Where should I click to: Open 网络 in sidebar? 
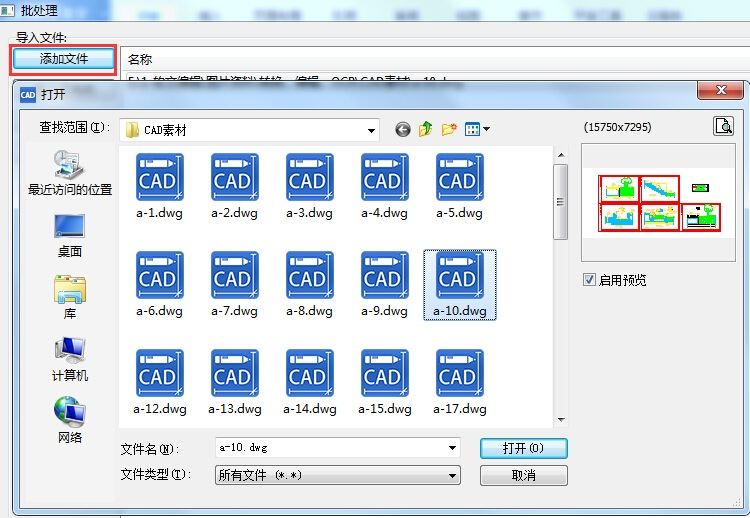tap(70, 419)
